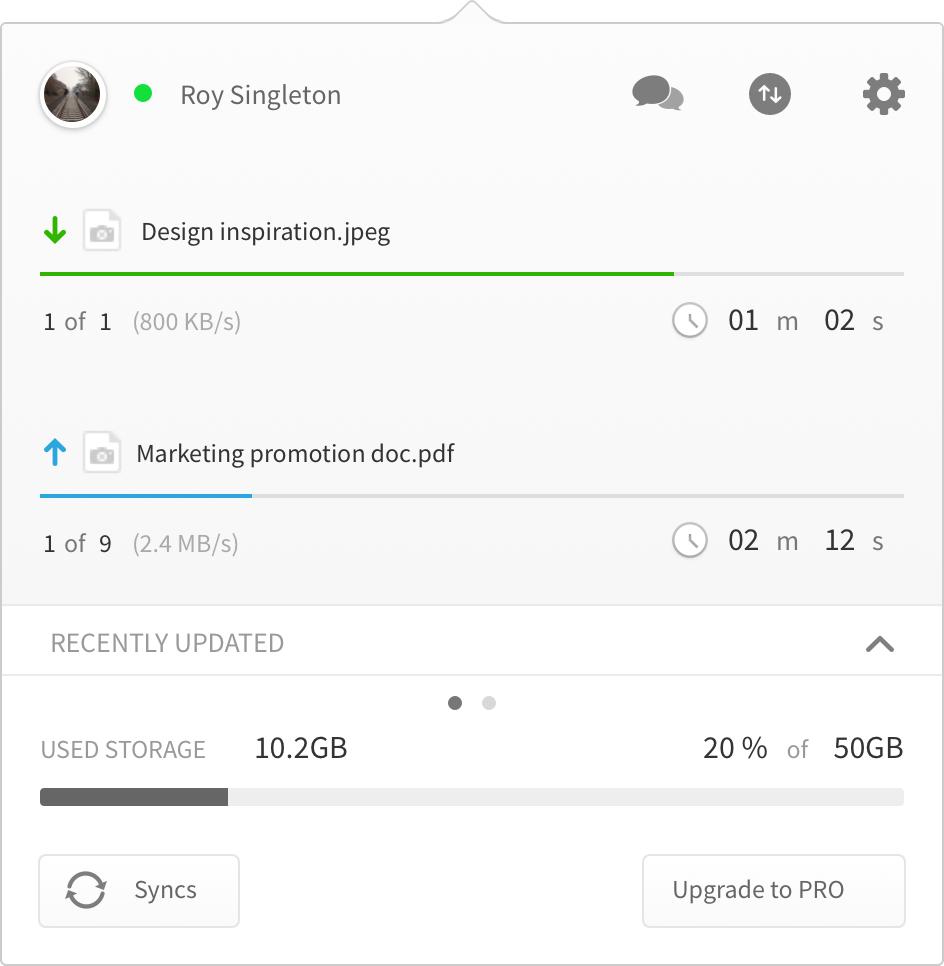Click the Syncs button

(x=139, y=890)
